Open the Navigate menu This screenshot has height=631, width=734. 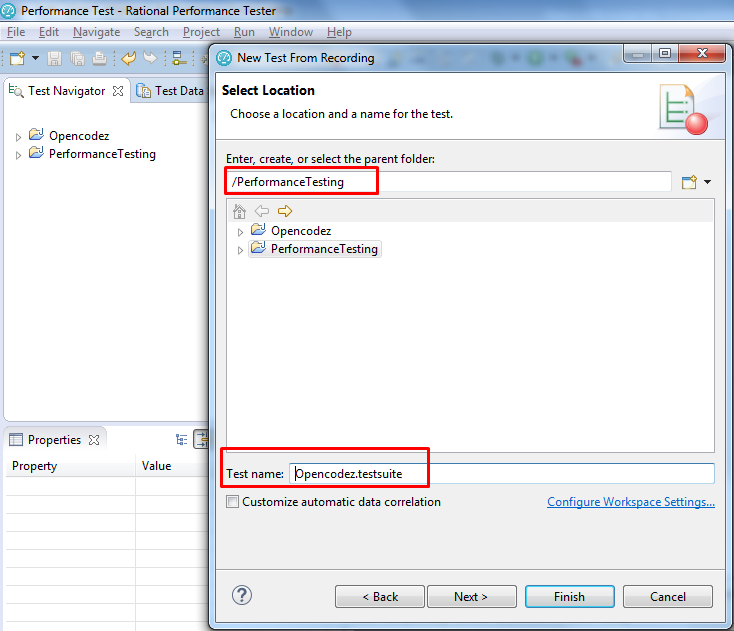pyautogui.click(x=96, y=32)
